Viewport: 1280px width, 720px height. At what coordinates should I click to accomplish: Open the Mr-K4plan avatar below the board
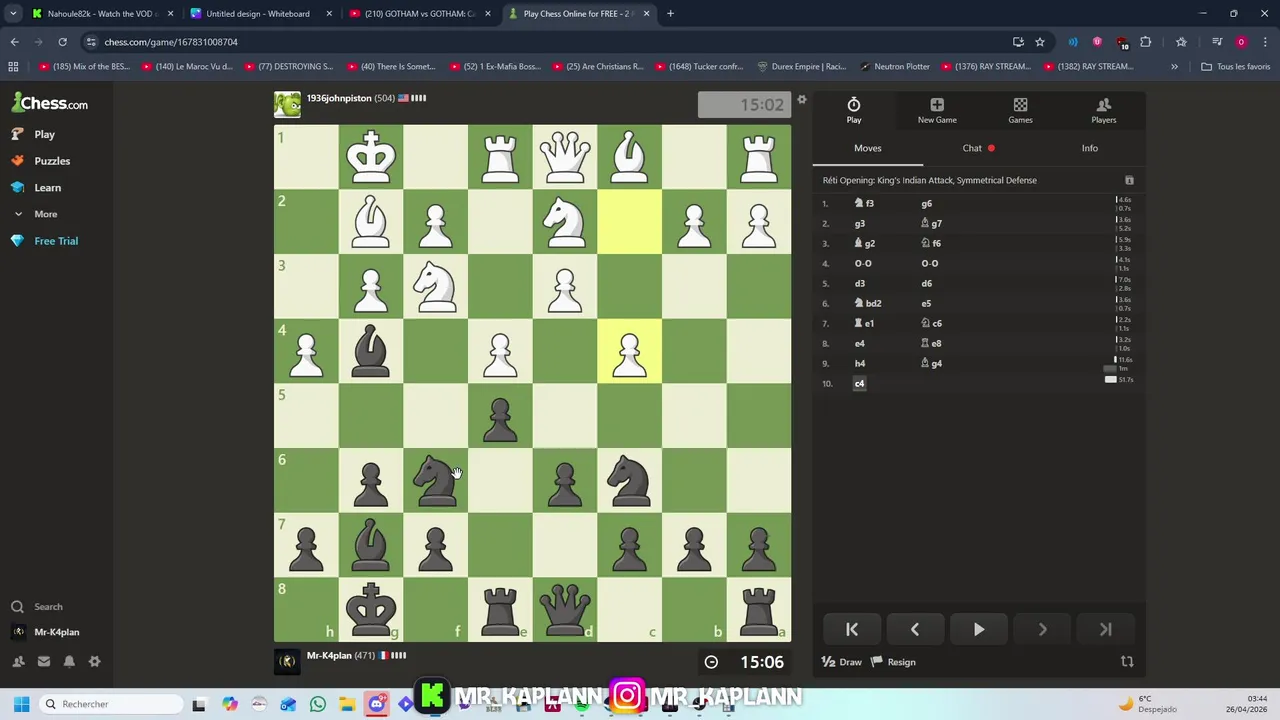(x=287, y=661)
